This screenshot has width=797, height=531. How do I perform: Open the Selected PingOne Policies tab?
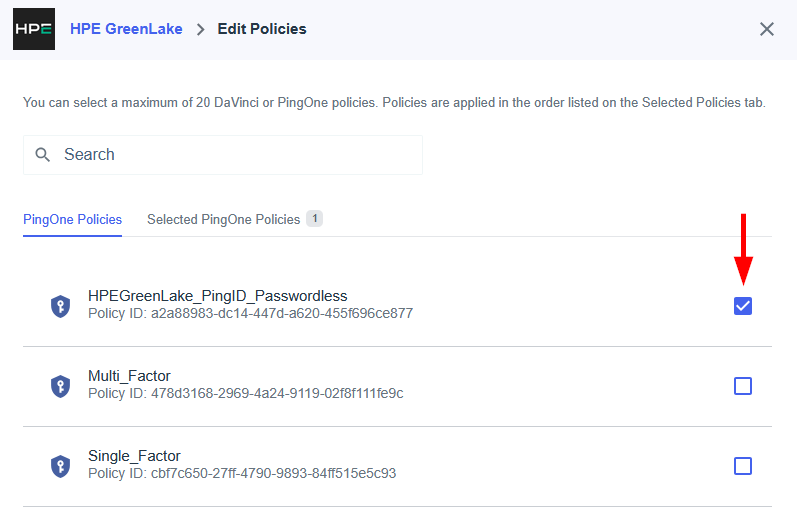223,219
